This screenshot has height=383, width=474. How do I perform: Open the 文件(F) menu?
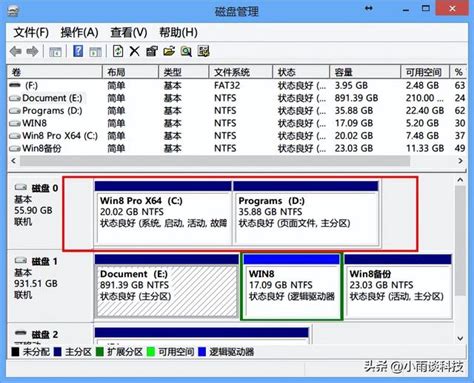[x=31, y=33]
